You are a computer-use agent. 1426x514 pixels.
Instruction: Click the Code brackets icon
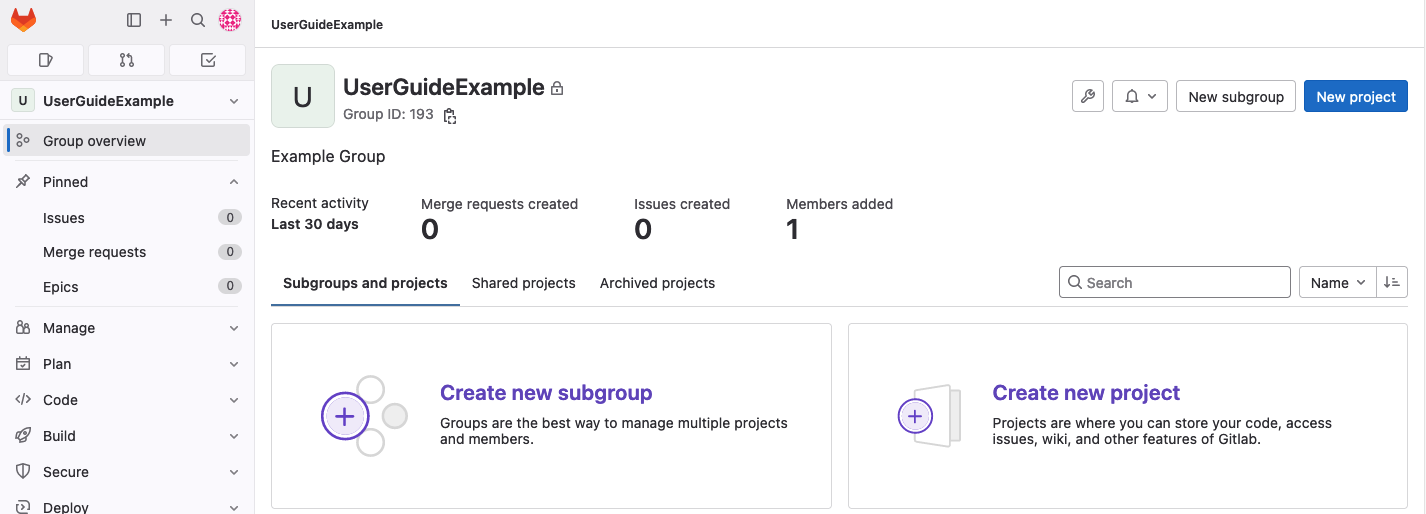click(x=22, y=400)
